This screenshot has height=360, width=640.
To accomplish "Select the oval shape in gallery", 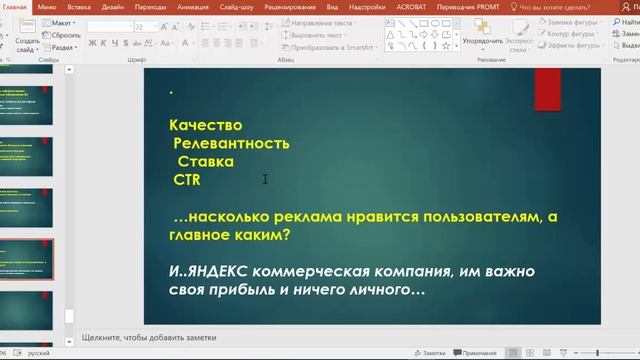I will 435,23.
